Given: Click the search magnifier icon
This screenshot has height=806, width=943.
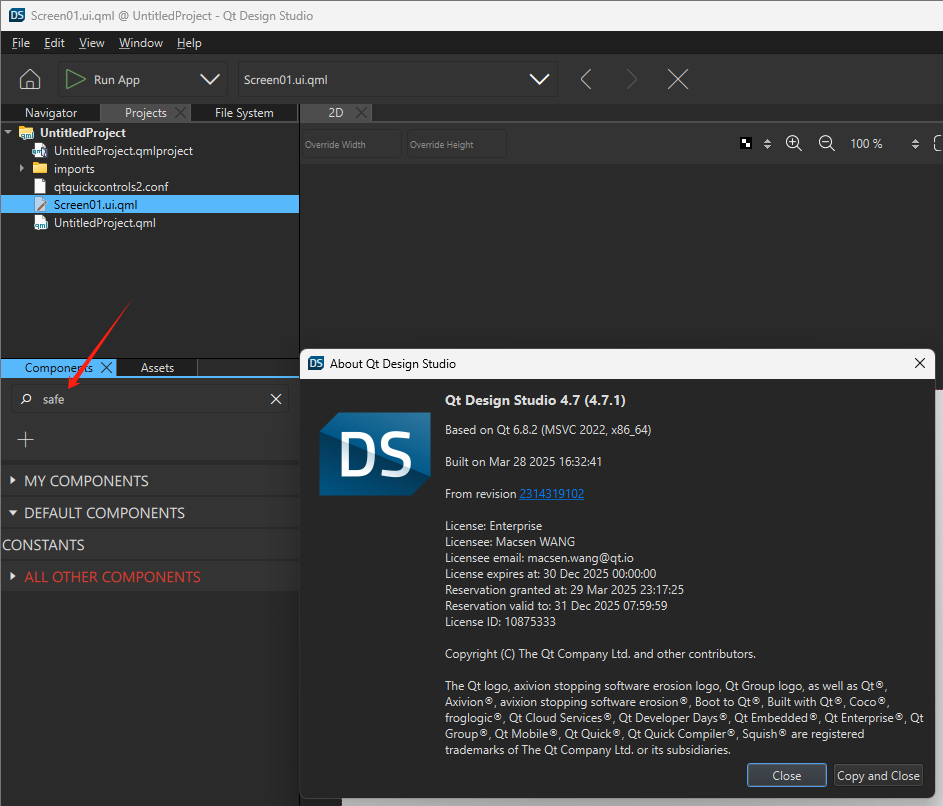Looking at the screenshot, I should coord(26,399).
